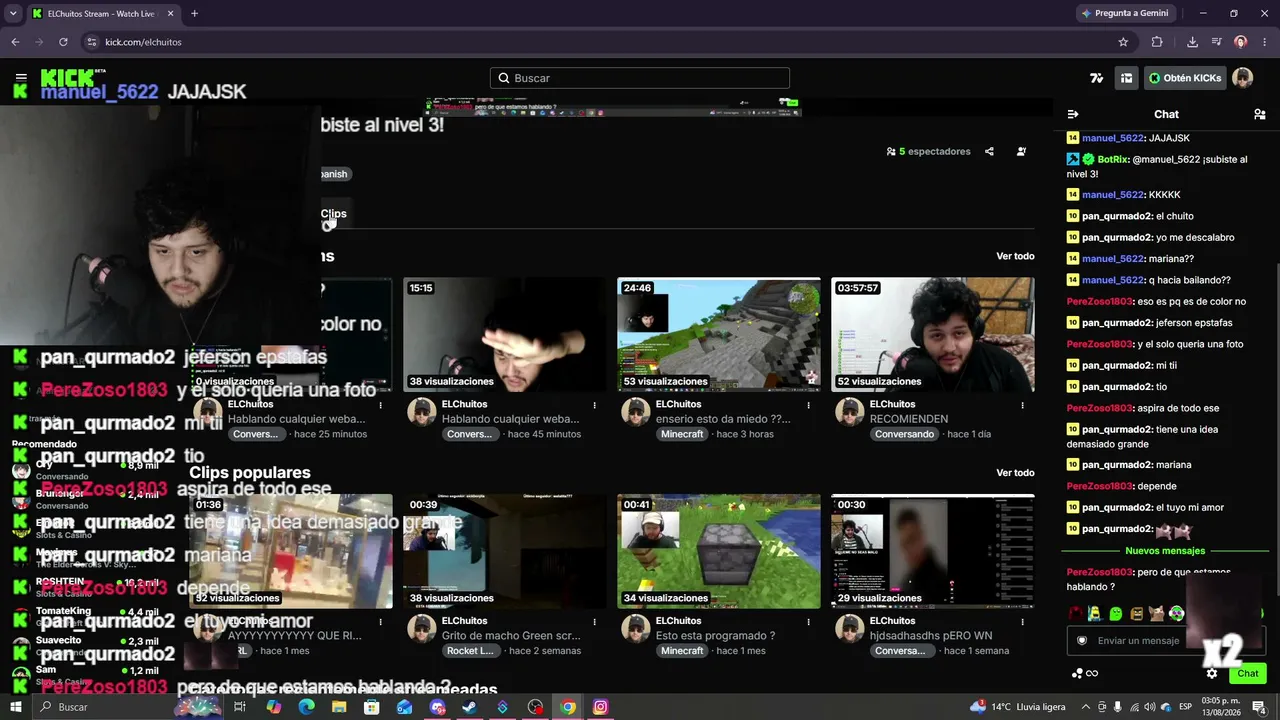Image resolution: width=1280 pixels, height=720 pixels.
Task: Play the 00:39 clip thumbnail
Action: tap(505, 551)
